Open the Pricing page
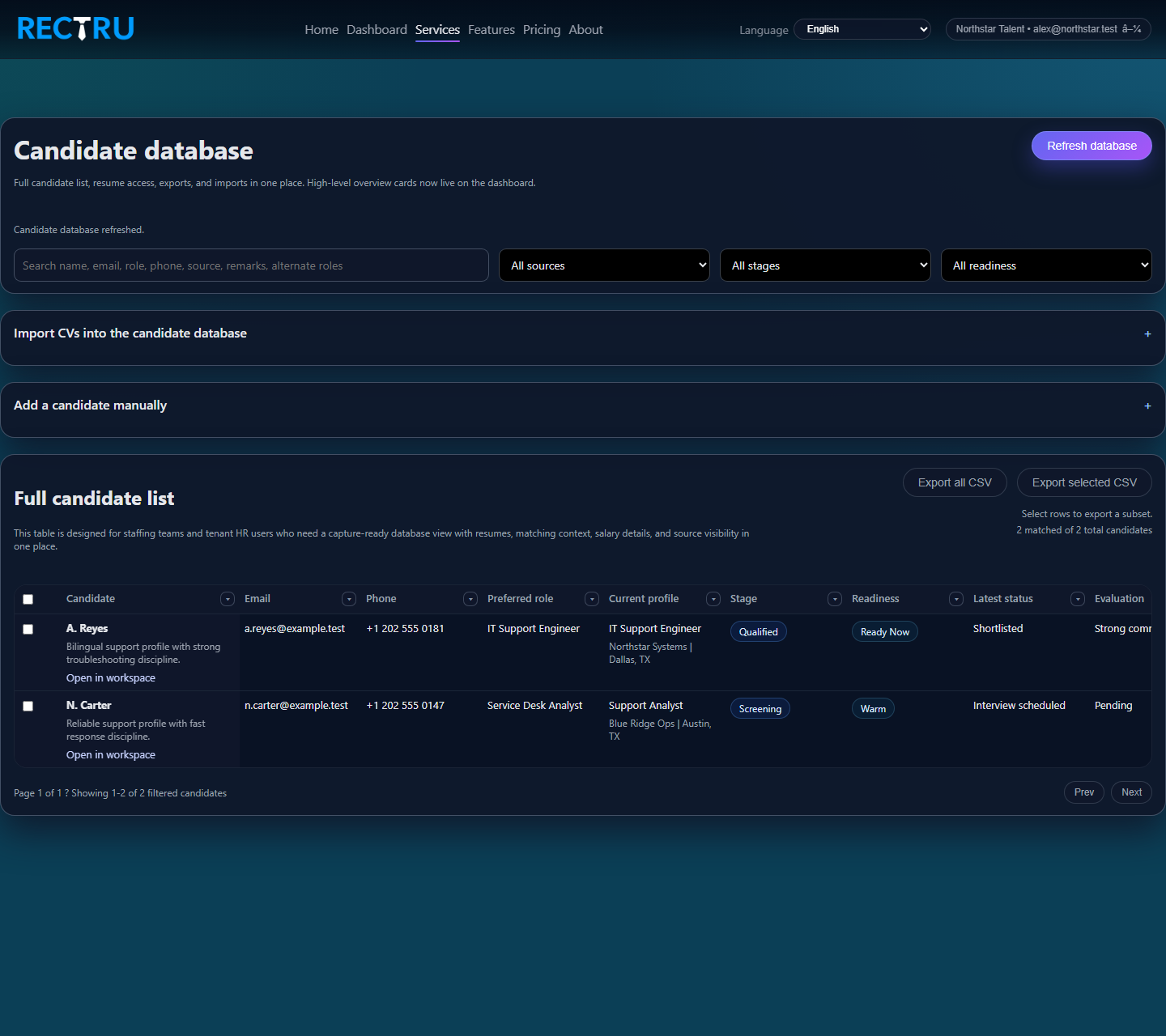 (x=541, y=29)
